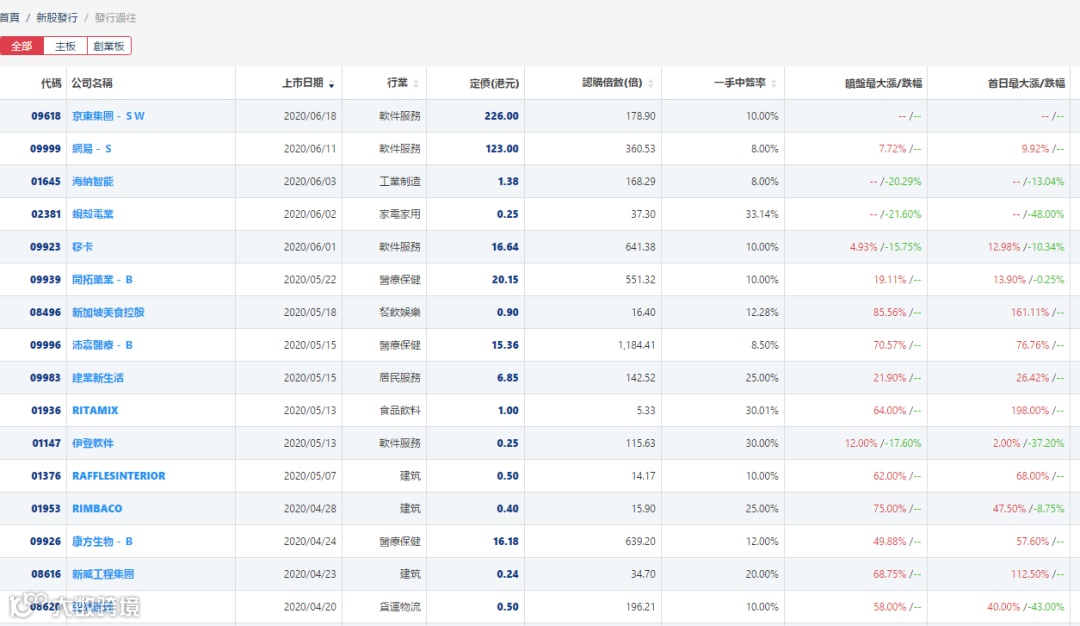Open 沛嘉醫療 - B company link
This screenshot has width=1080, height=626.
[x=102, y=345]
